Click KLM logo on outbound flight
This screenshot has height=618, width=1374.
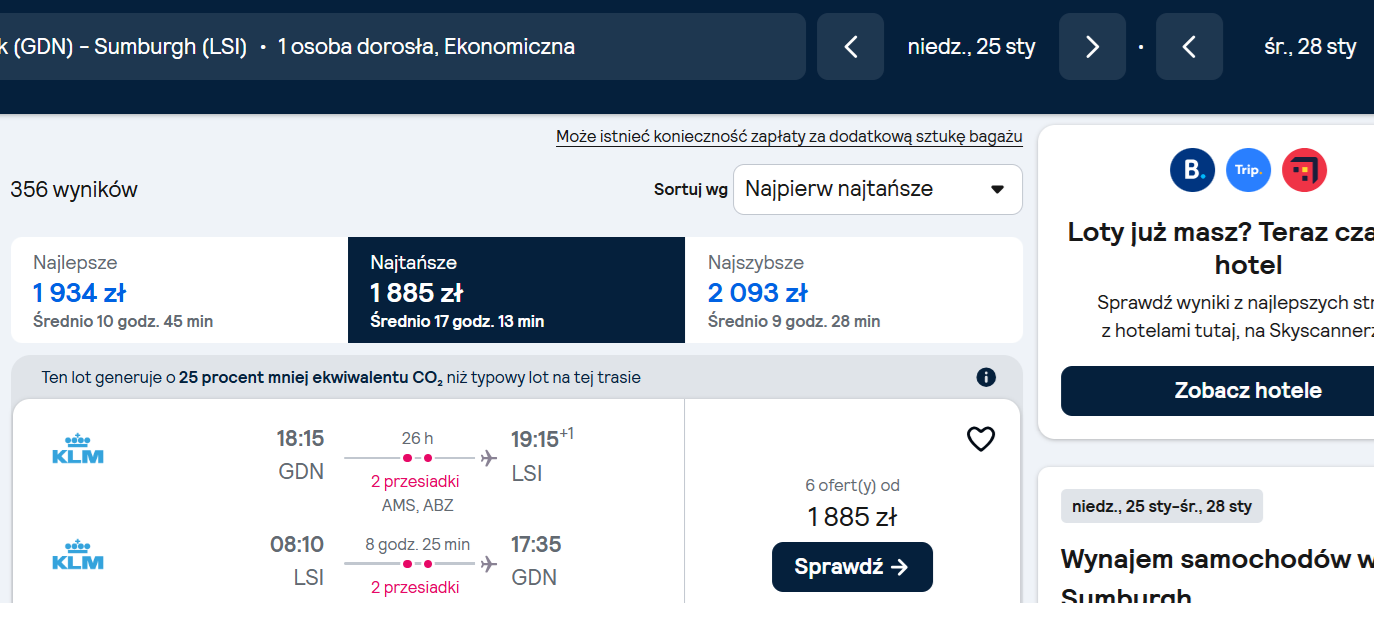pos(78,449)
